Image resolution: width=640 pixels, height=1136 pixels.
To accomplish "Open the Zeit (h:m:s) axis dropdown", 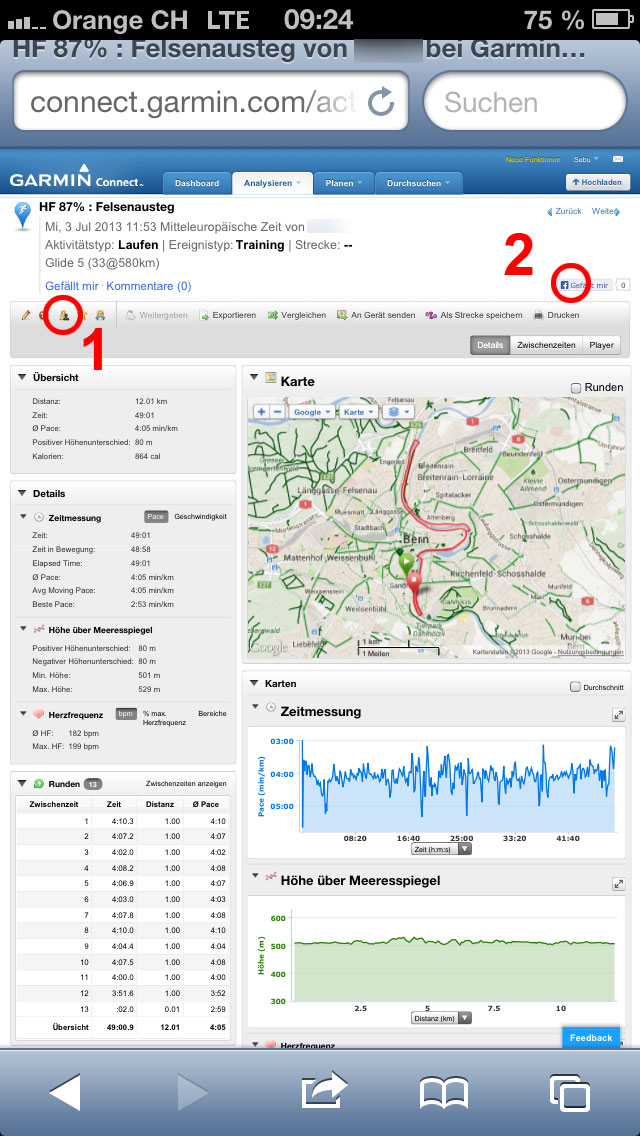I will 441,849.
